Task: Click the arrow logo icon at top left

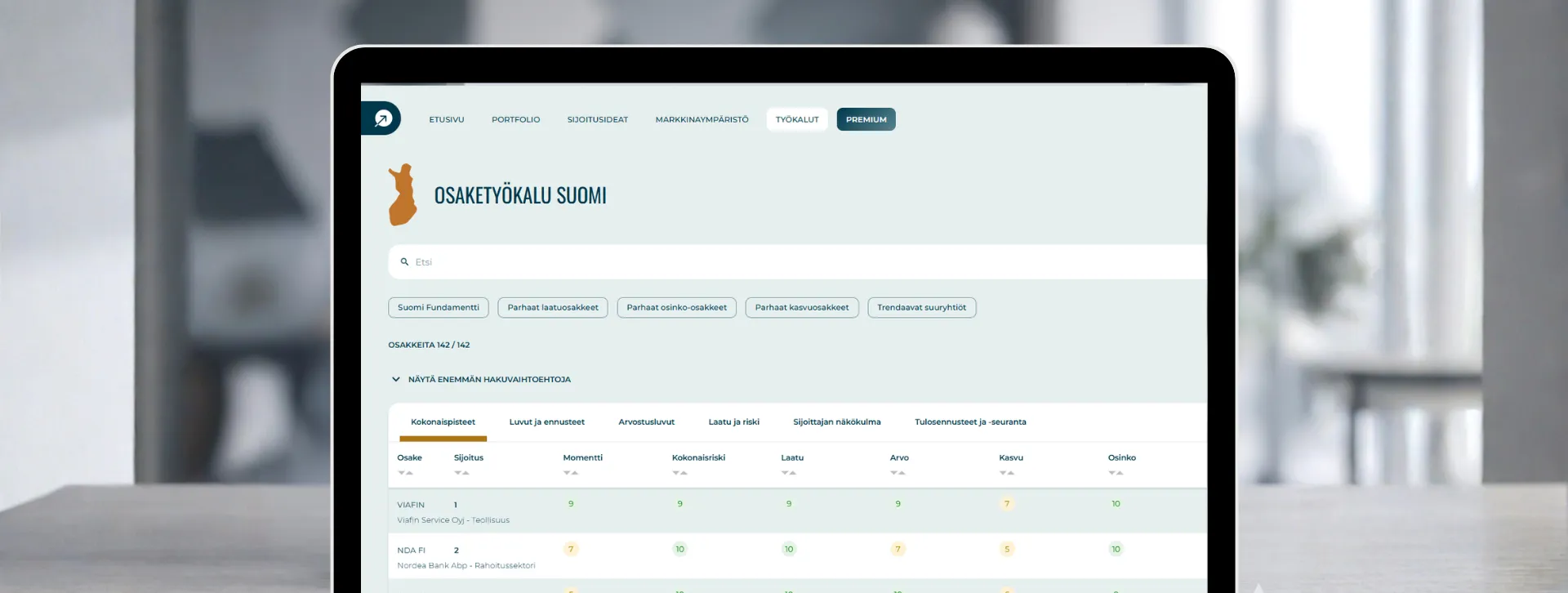Action: tap(383, 119)
